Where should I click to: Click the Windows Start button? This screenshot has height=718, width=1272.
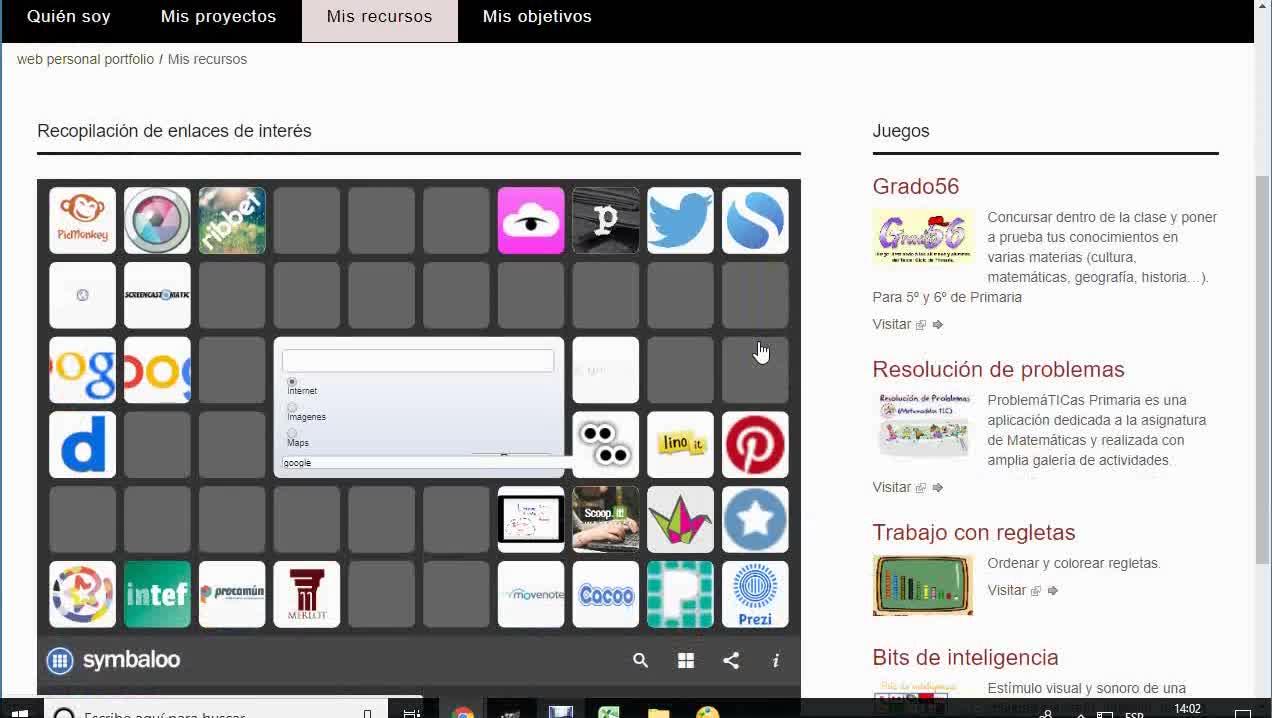click(19, 712)
